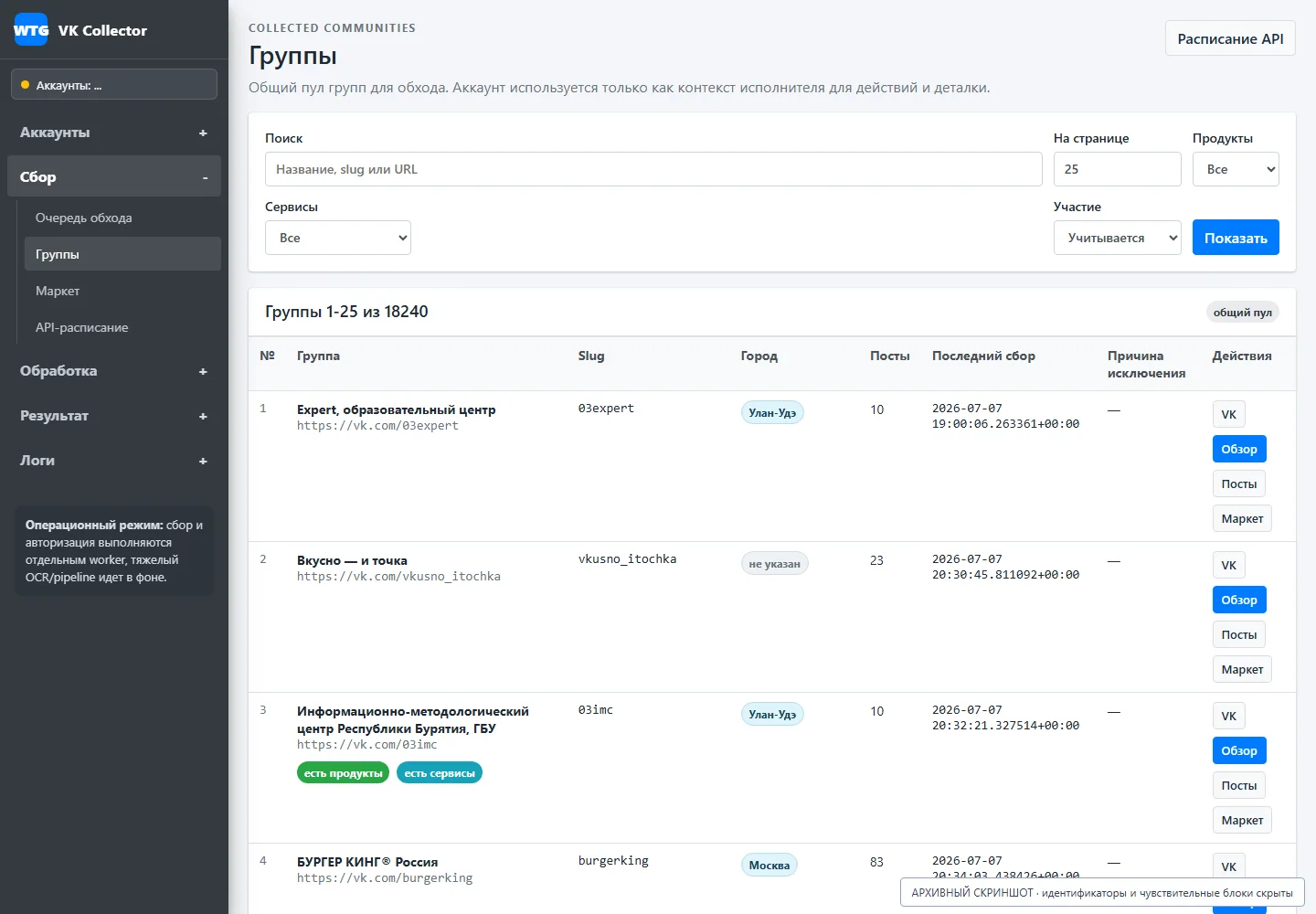Open API-расписание in the sidebar
1316x914 pixels.
[x=122, y=327]
